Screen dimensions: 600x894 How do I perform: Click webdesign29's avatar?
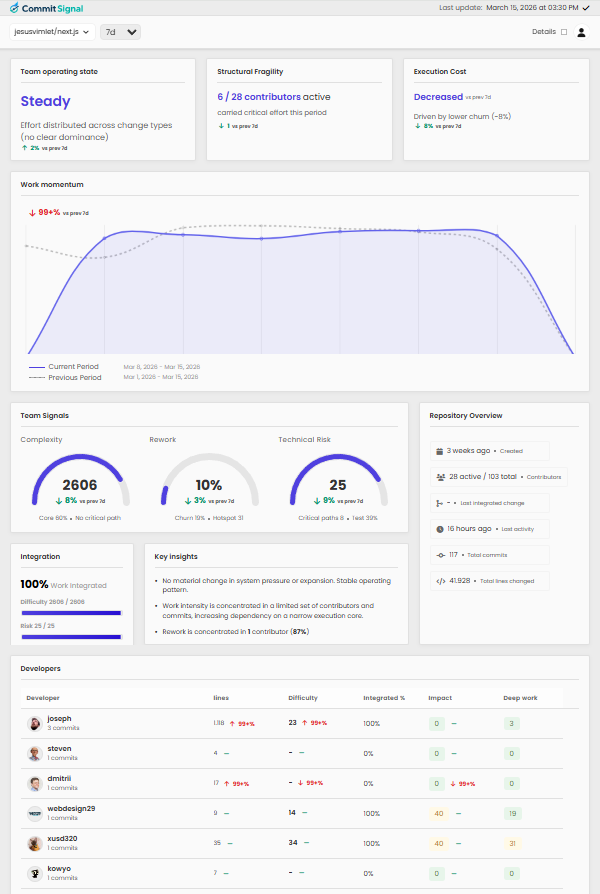pyautogui.click(x=35, y=814)
